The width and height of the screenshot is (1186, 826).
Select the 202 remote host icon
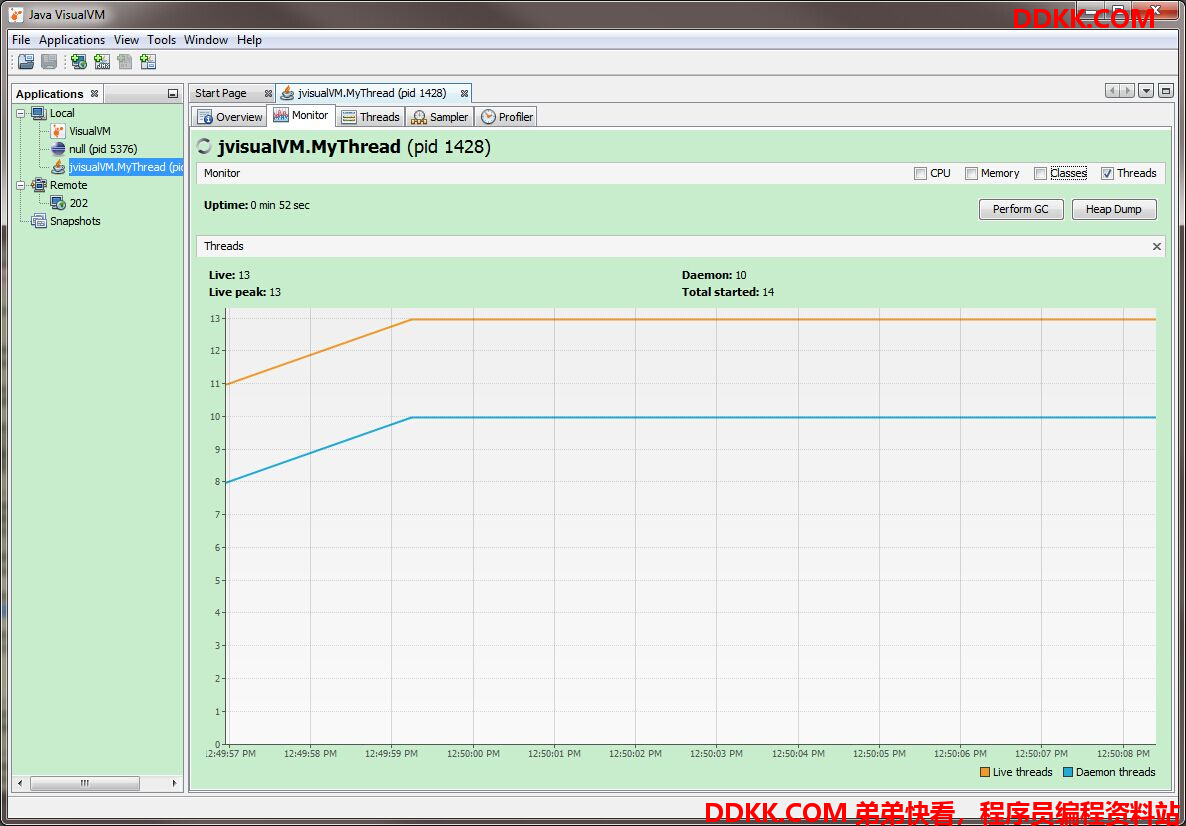(x=58, y=203)
